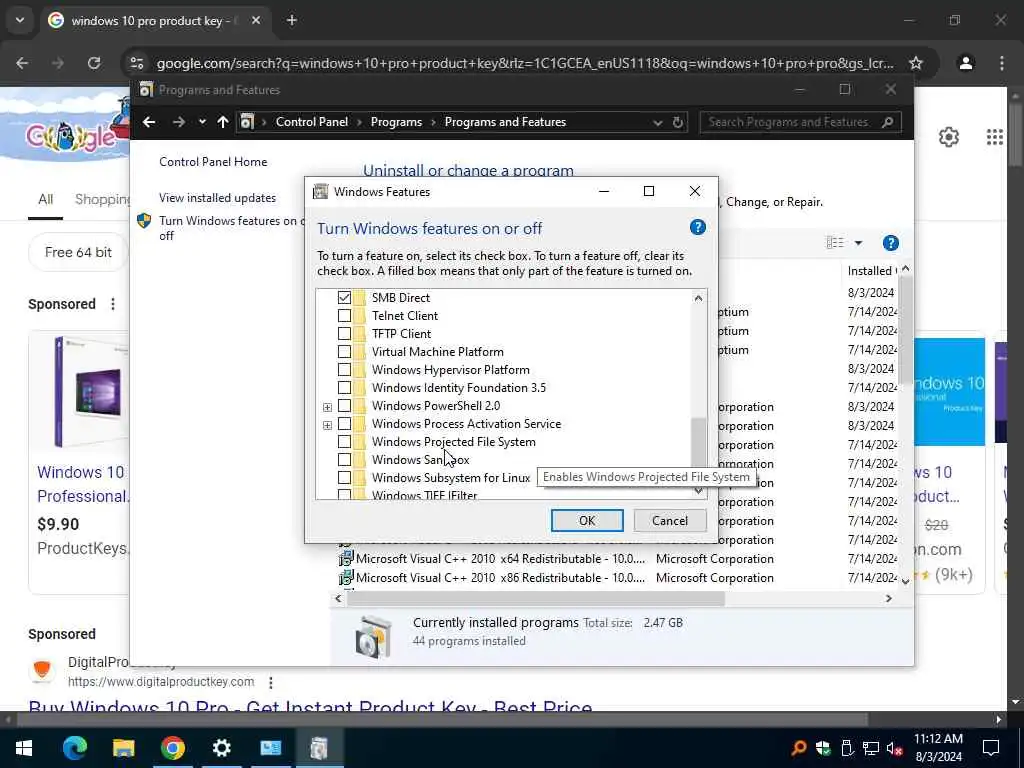Click Chrome reload page button
Viewport: 1024px width, 768px height.
pyautogui.click(x=94, y=63)
